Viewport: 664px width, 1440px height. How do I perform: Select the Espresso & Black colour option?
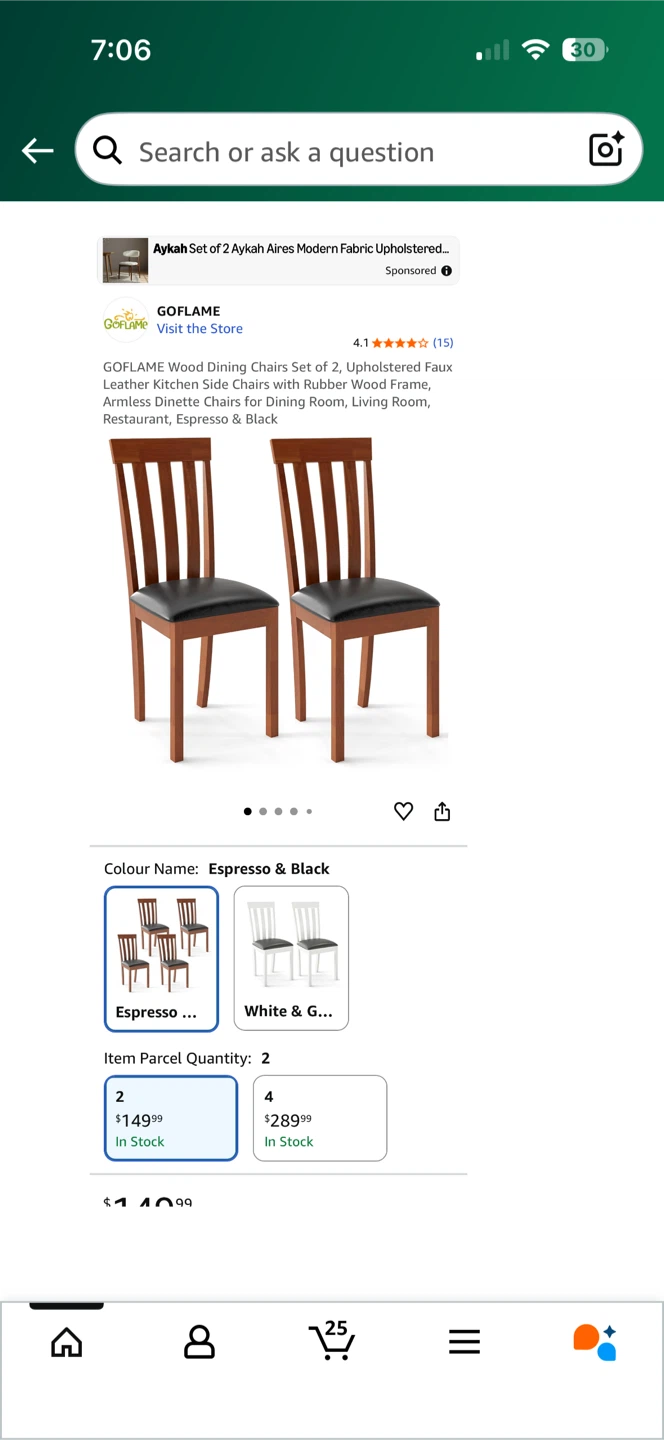[x=161, y=959]
